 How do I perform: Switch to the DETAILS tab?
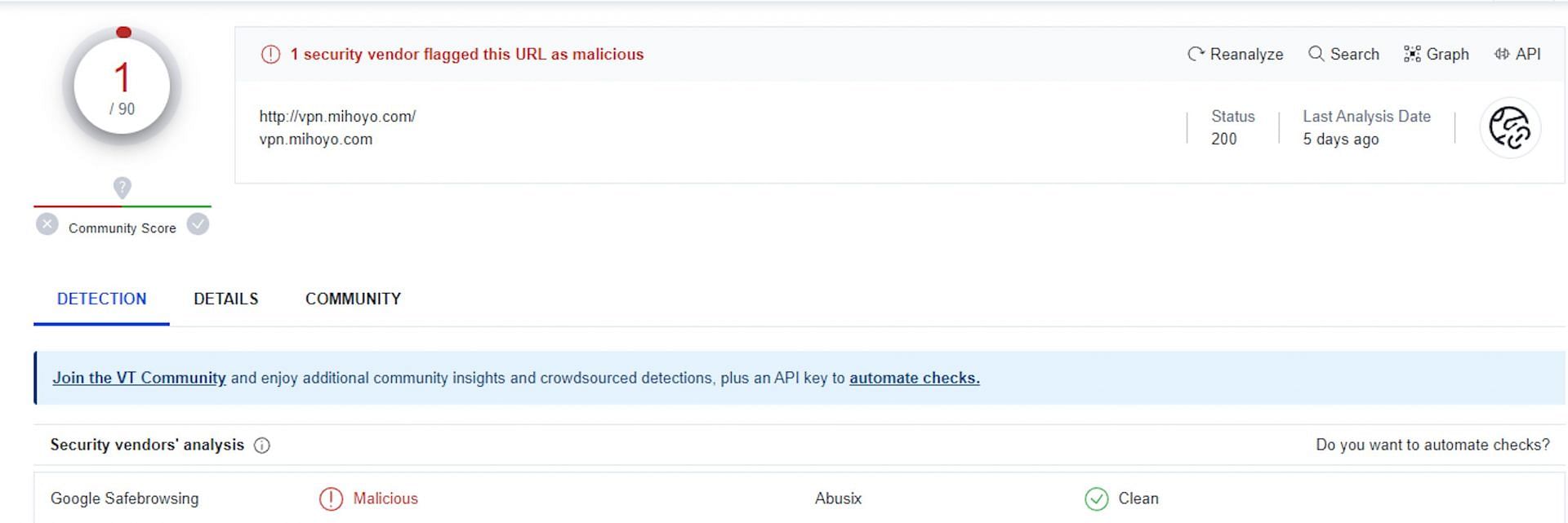[225, 299]
